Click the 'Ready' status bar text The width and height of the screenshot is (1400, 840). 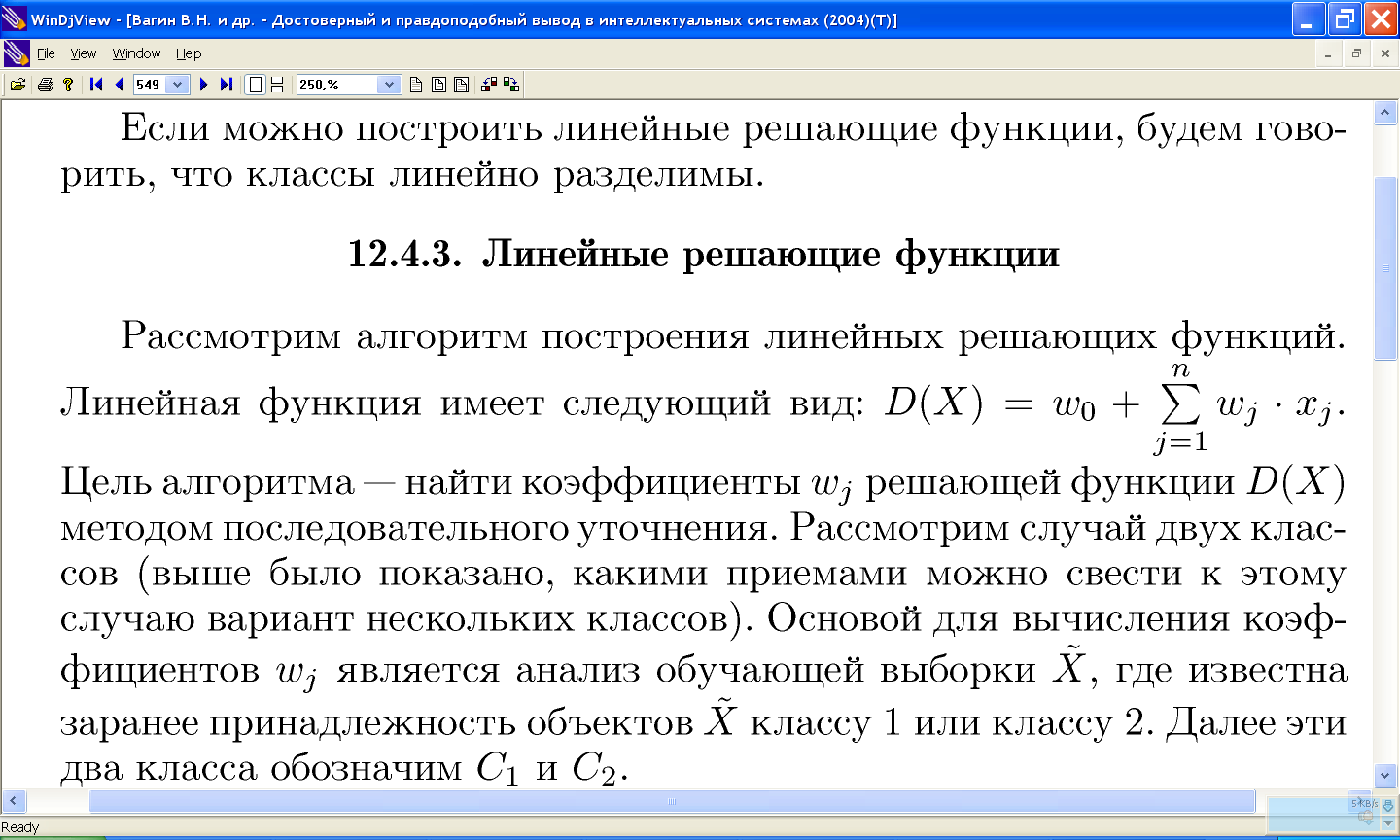point(20,827)
